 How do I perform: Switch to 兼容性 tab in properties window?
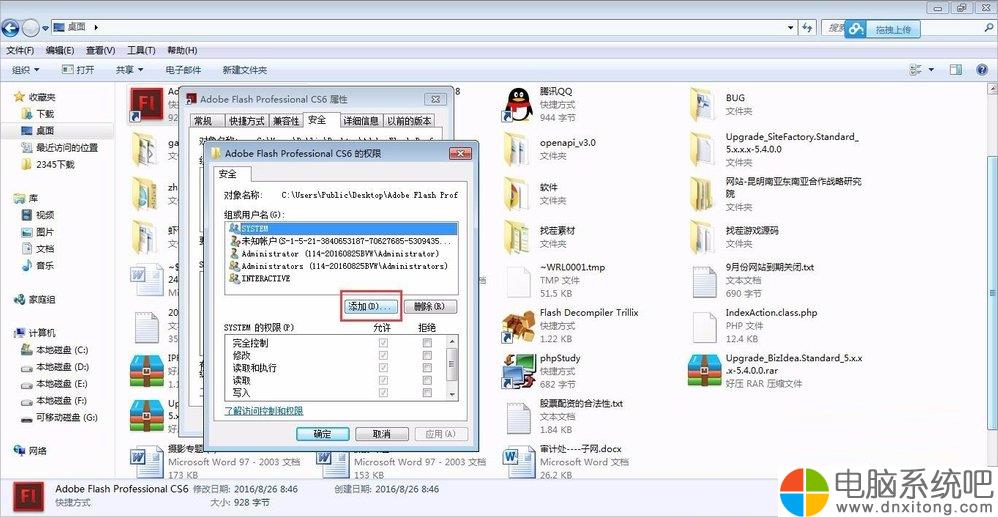(286, 121)
